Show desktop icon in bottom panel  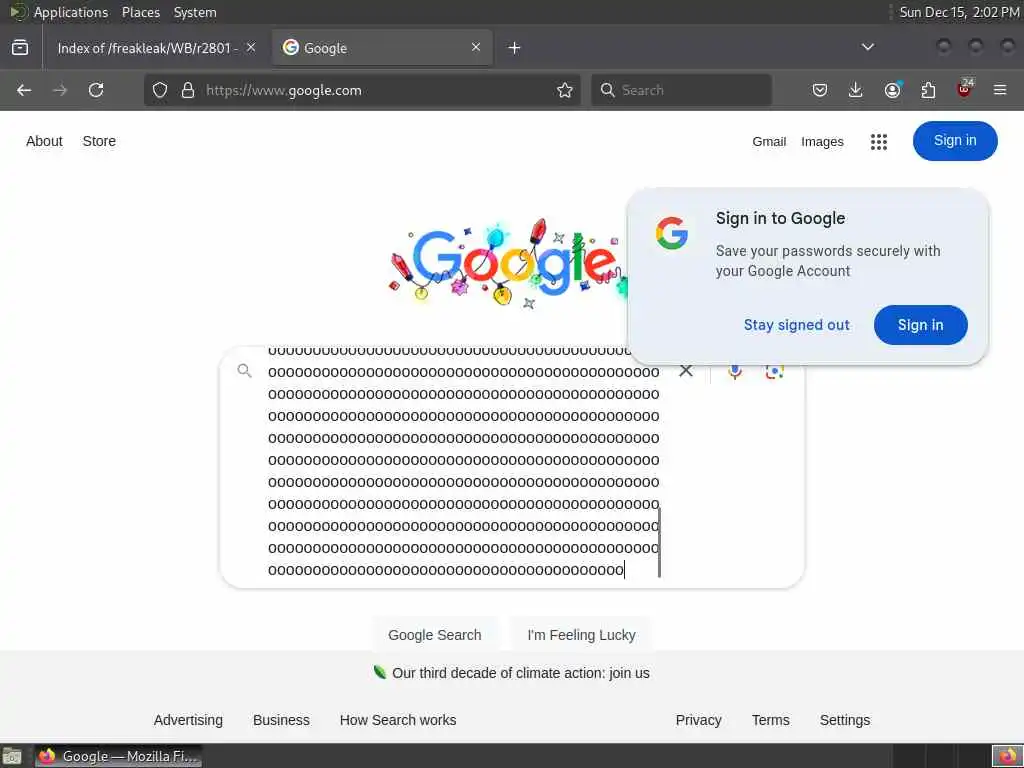tap(12, 757)
